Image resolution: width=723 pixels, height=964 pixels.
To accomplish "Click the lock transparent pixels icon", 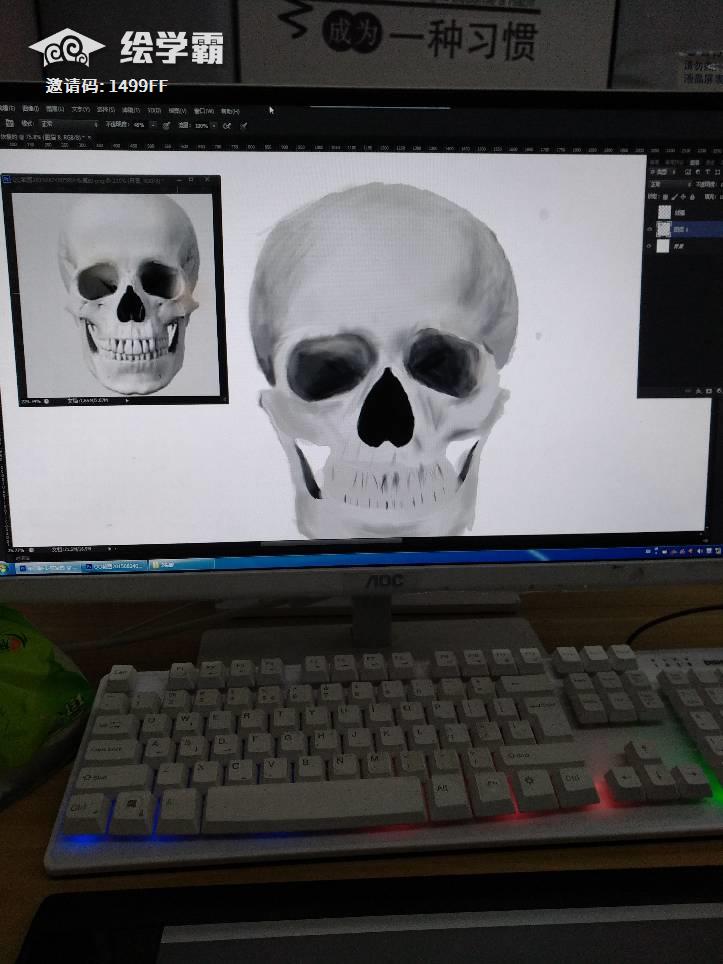I will tap(665, 197).
